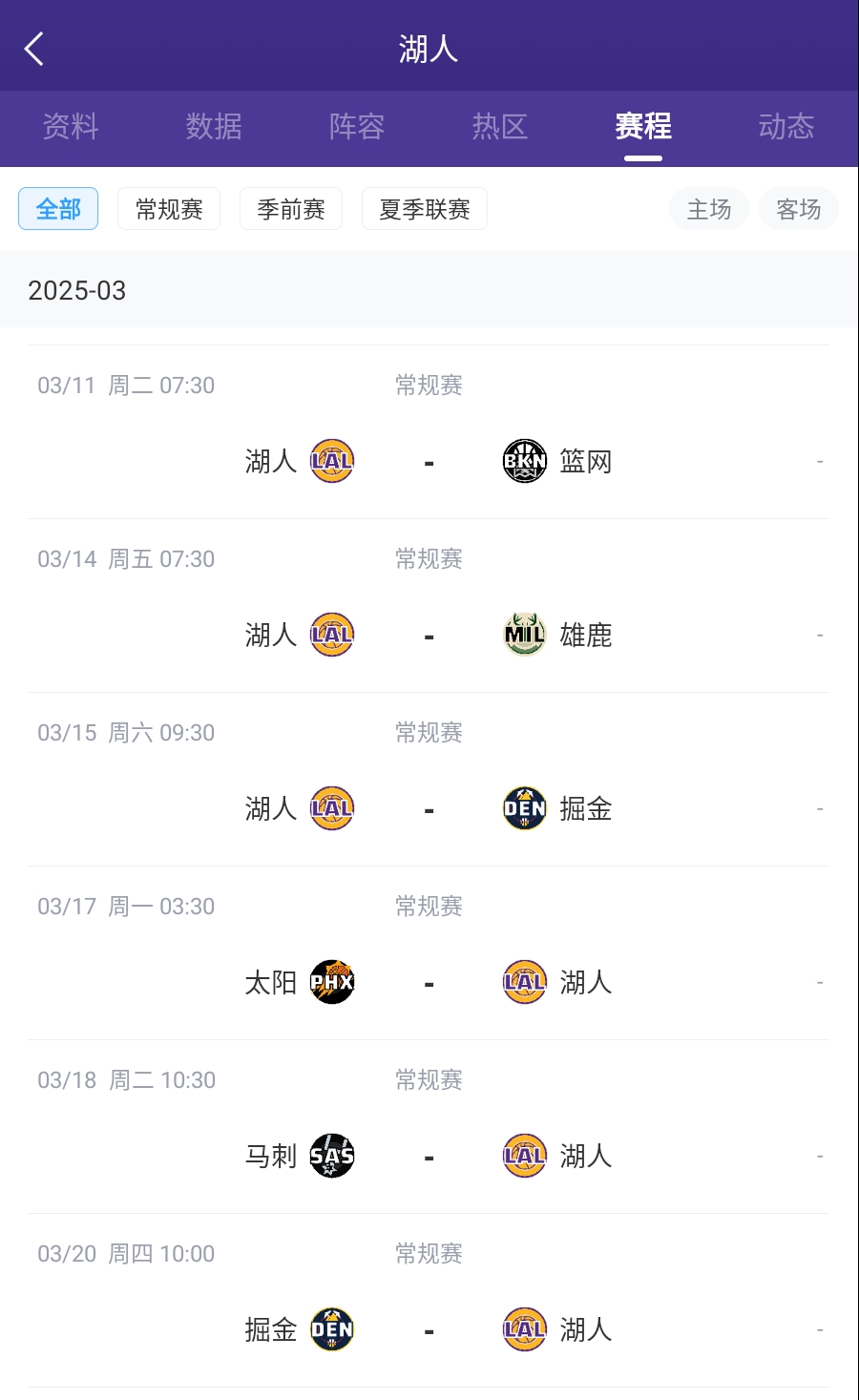Tap Nuggets DEN logo in 03/20 game
This screenshot has width=859, height=1400.
(x=332, y=1330)
